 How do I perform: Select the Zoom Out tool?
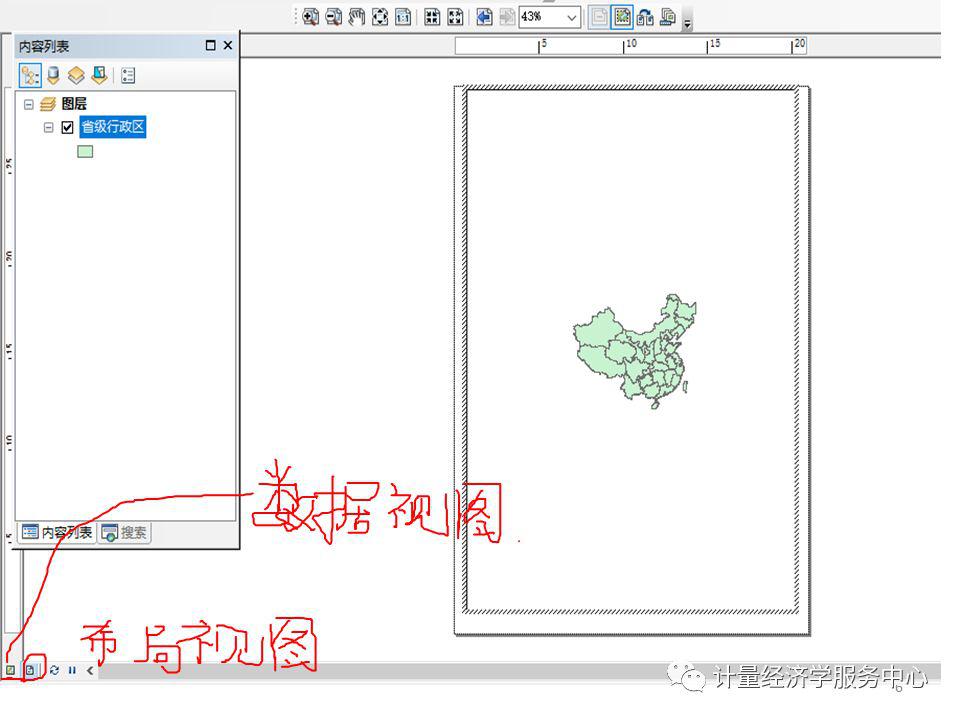[x=334, y=17]
